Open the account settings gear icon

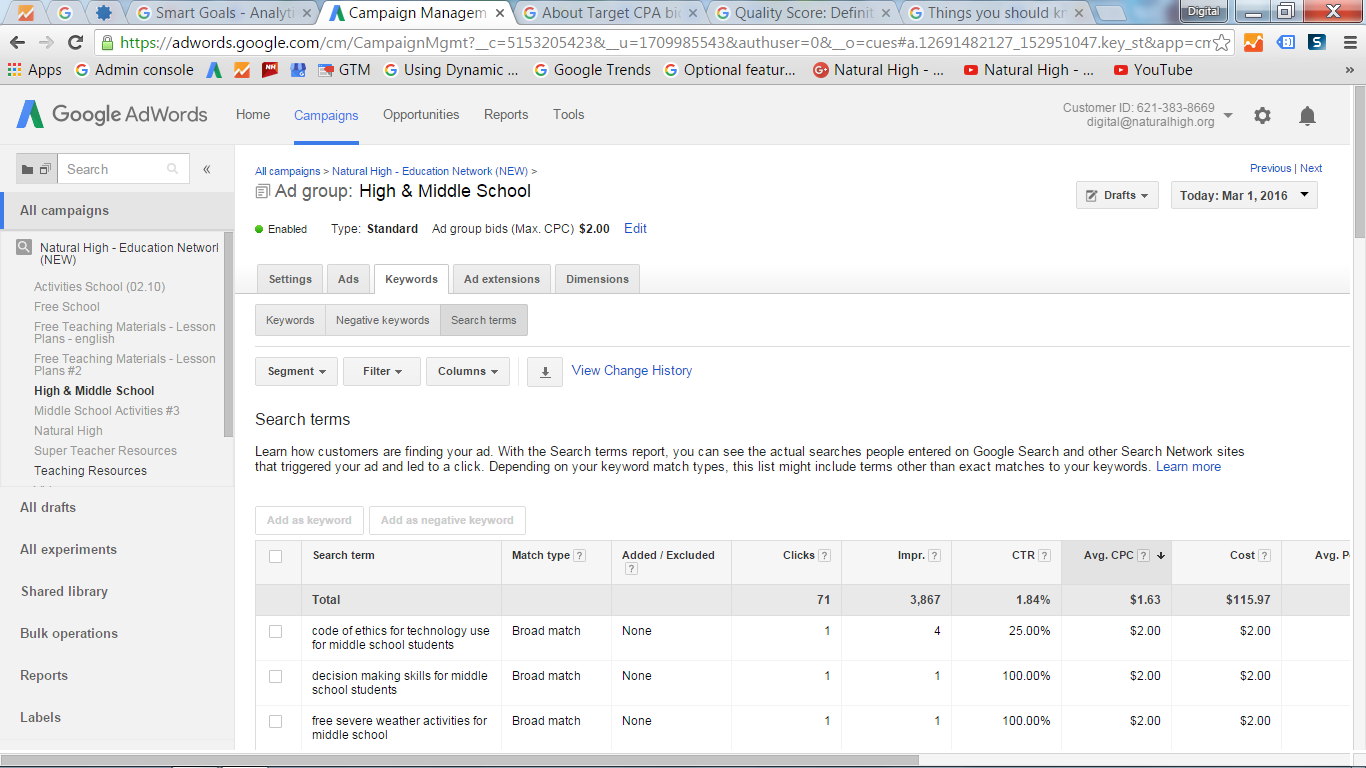tap(1262, 115)
